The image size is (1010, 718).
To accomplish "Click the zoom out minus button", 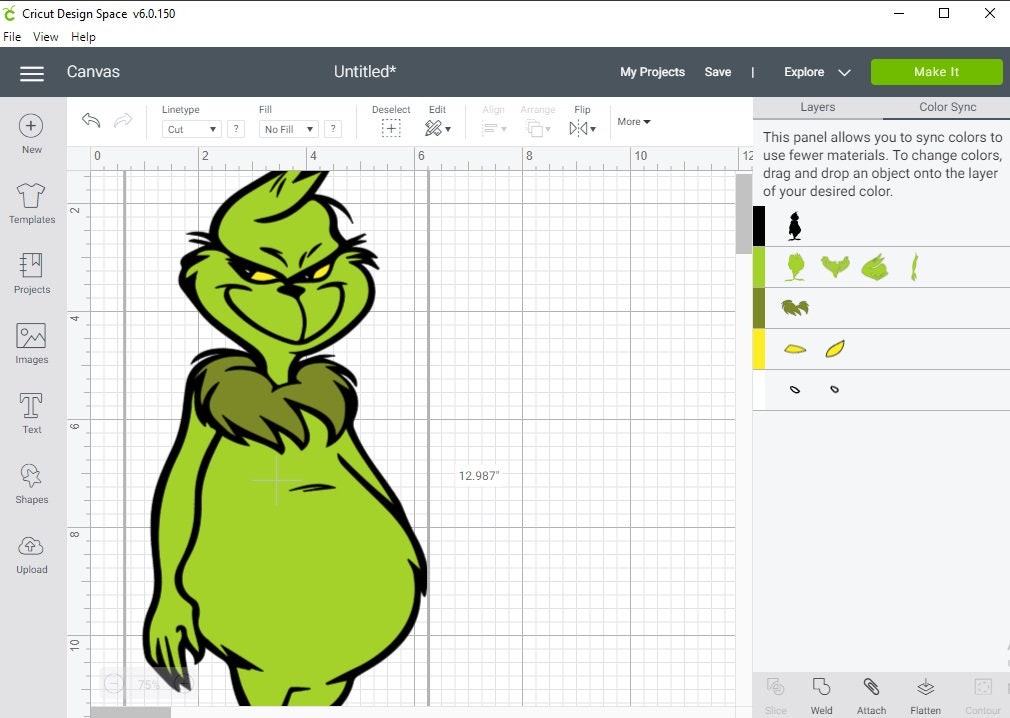I will (113, 683).
